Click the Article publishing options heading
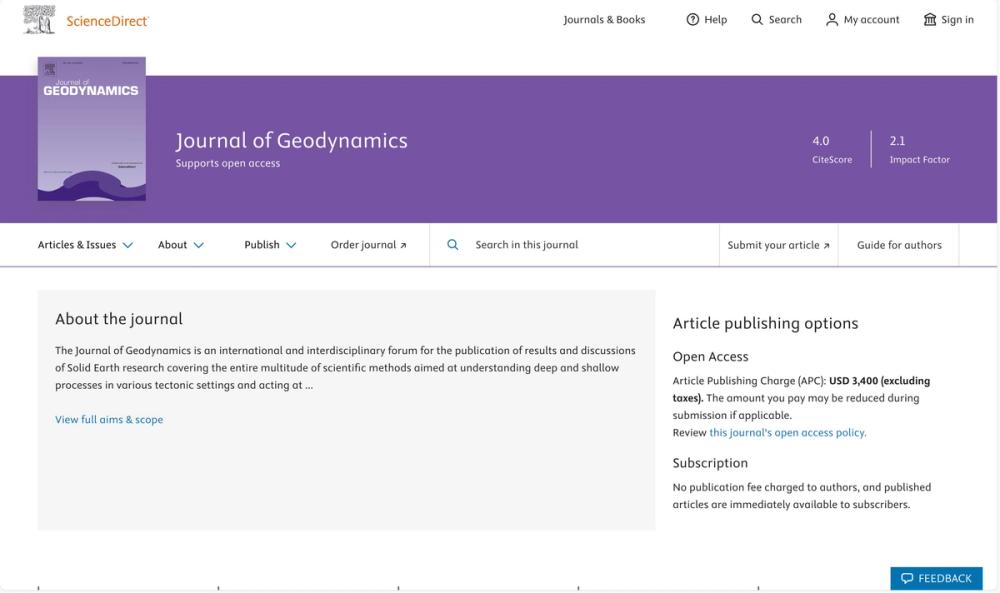This screenshot has height=593, width=1000. coord(765,323)
